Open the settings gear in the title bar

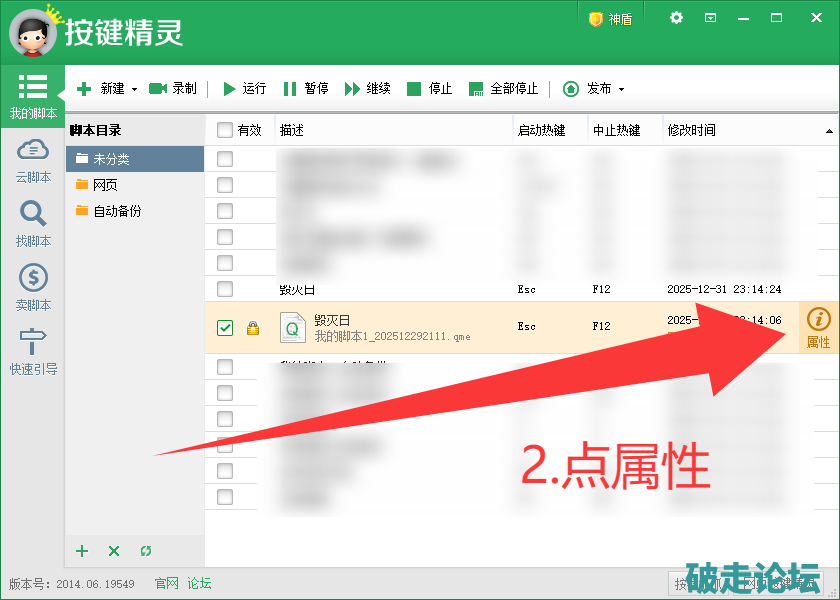[x=677, y=18]
